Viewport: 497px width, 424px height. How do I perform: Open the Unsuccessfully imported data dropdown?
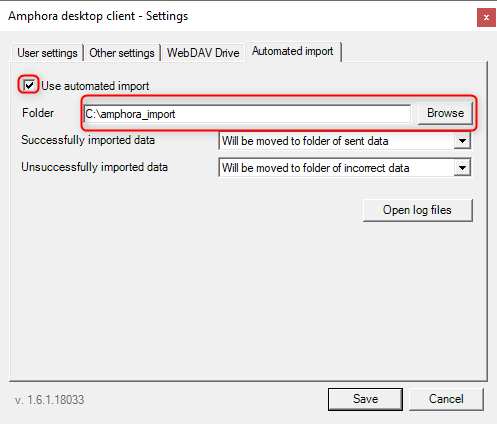[345, 168]
